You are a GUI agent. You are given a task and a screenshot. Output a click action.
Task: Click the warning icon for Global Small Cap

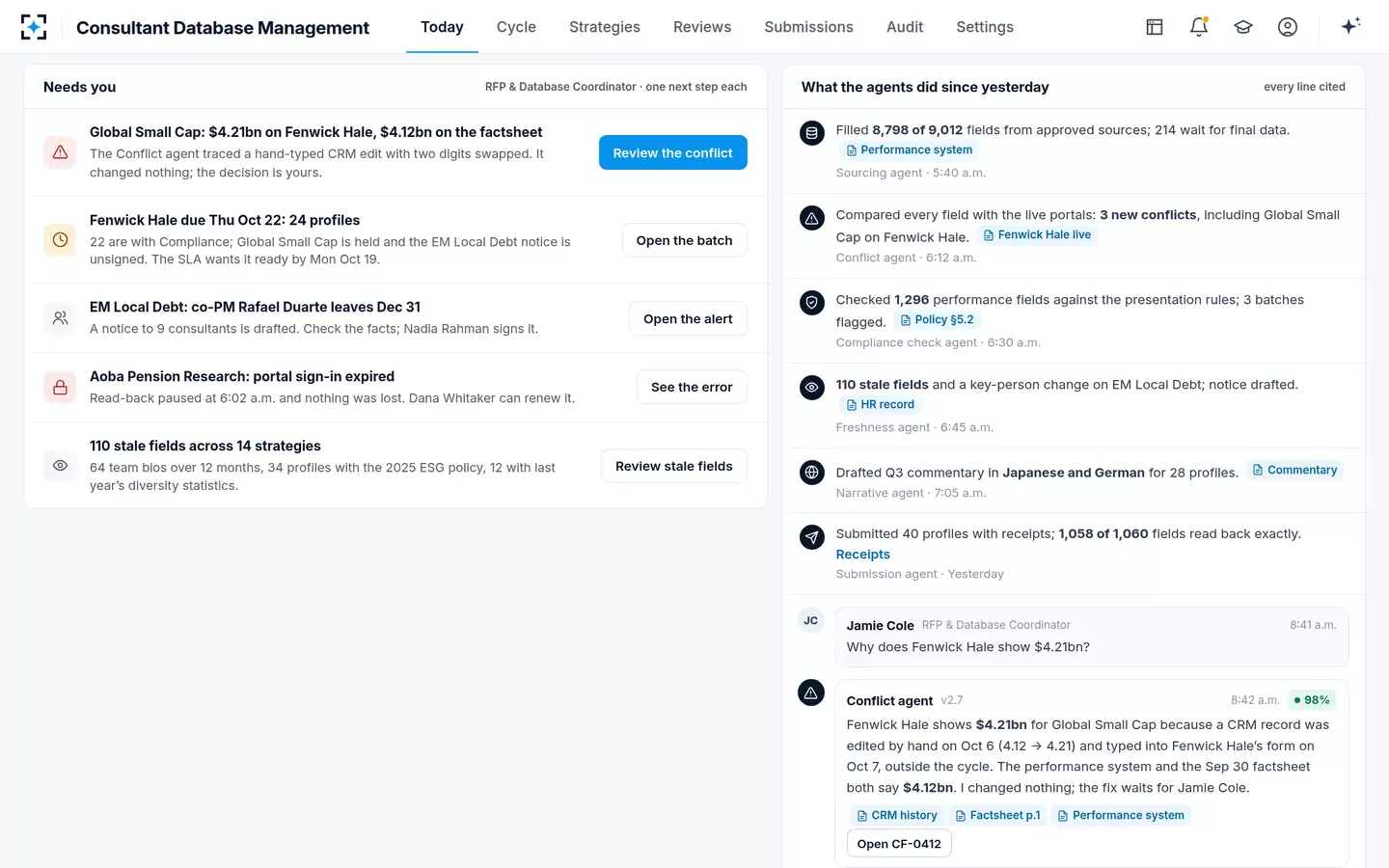[60, 152]
